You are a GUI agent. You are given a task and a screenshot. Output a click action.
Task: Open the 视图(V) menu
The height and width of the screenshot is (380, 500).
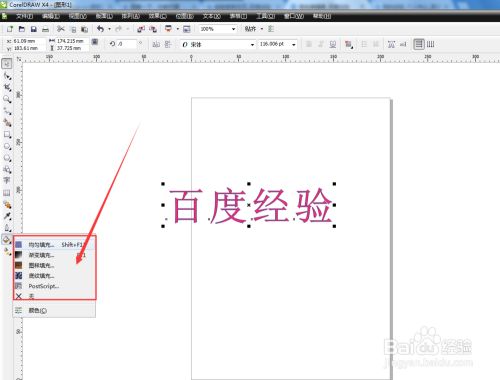click(78, 16)
